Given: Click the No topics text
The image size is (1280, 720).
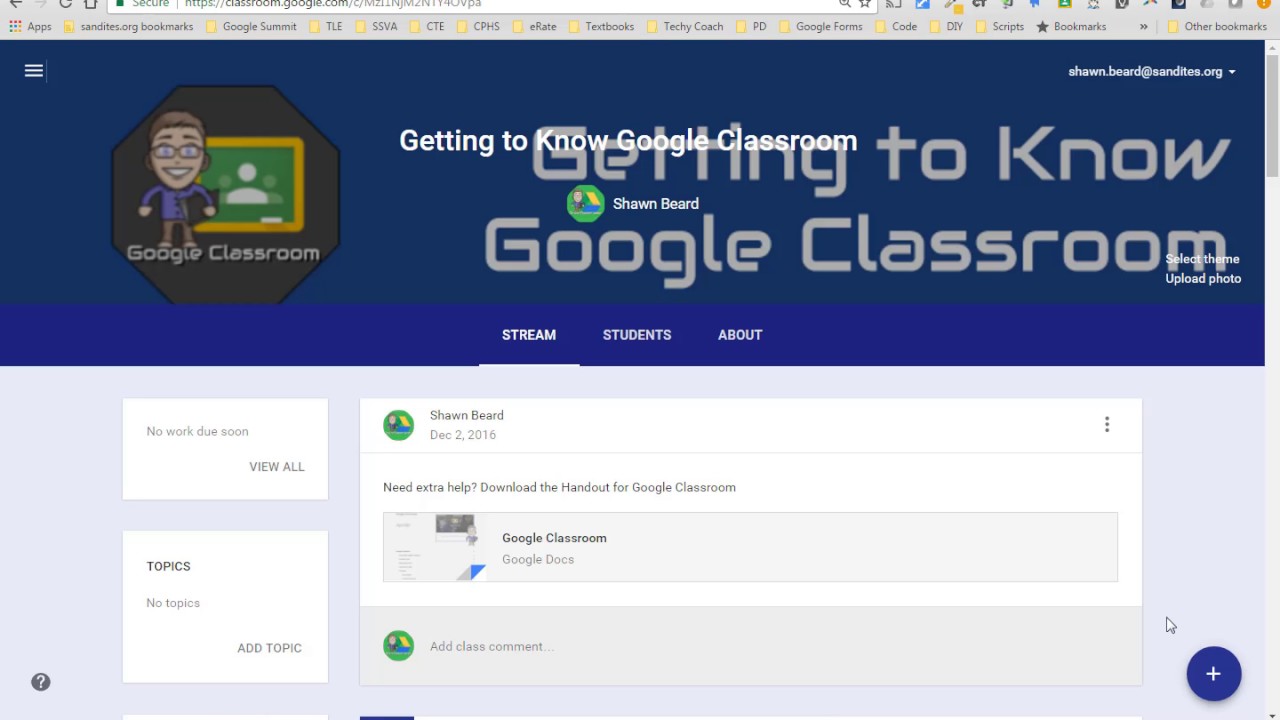Looking at the screenshot, I should point(173,603).
